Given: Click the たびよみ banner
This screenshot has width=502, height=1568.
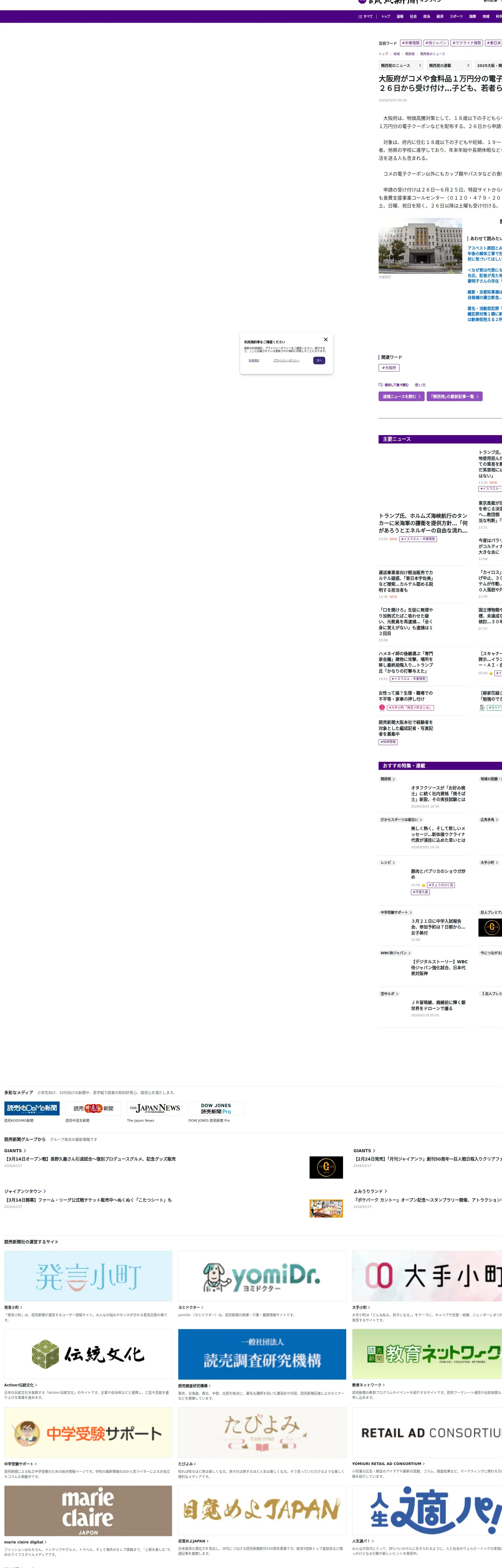Looking at the screenshot, I should 262,1433.
